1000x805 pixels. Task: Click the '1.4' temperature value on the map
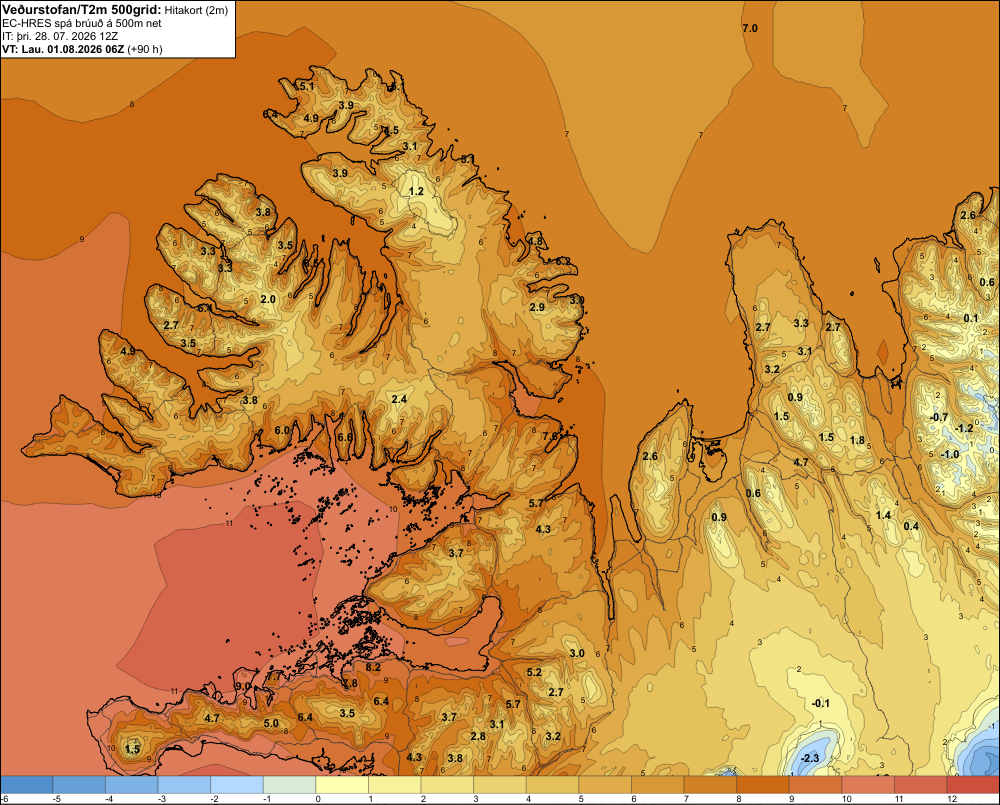click(x=883, y=515)
